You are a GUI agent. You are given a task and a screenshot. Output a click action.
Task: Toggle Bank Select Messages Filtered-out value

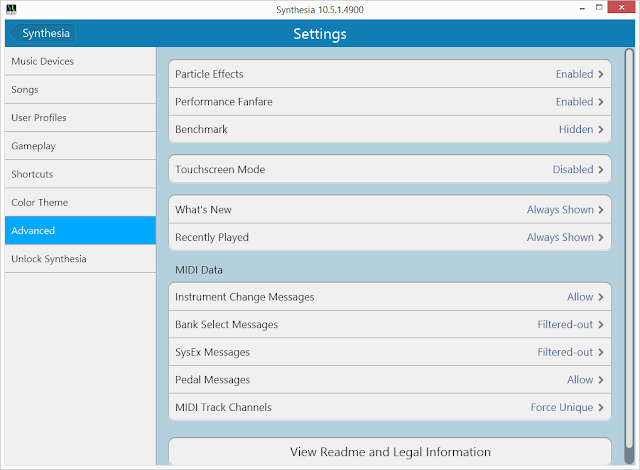tap(565, 324)
